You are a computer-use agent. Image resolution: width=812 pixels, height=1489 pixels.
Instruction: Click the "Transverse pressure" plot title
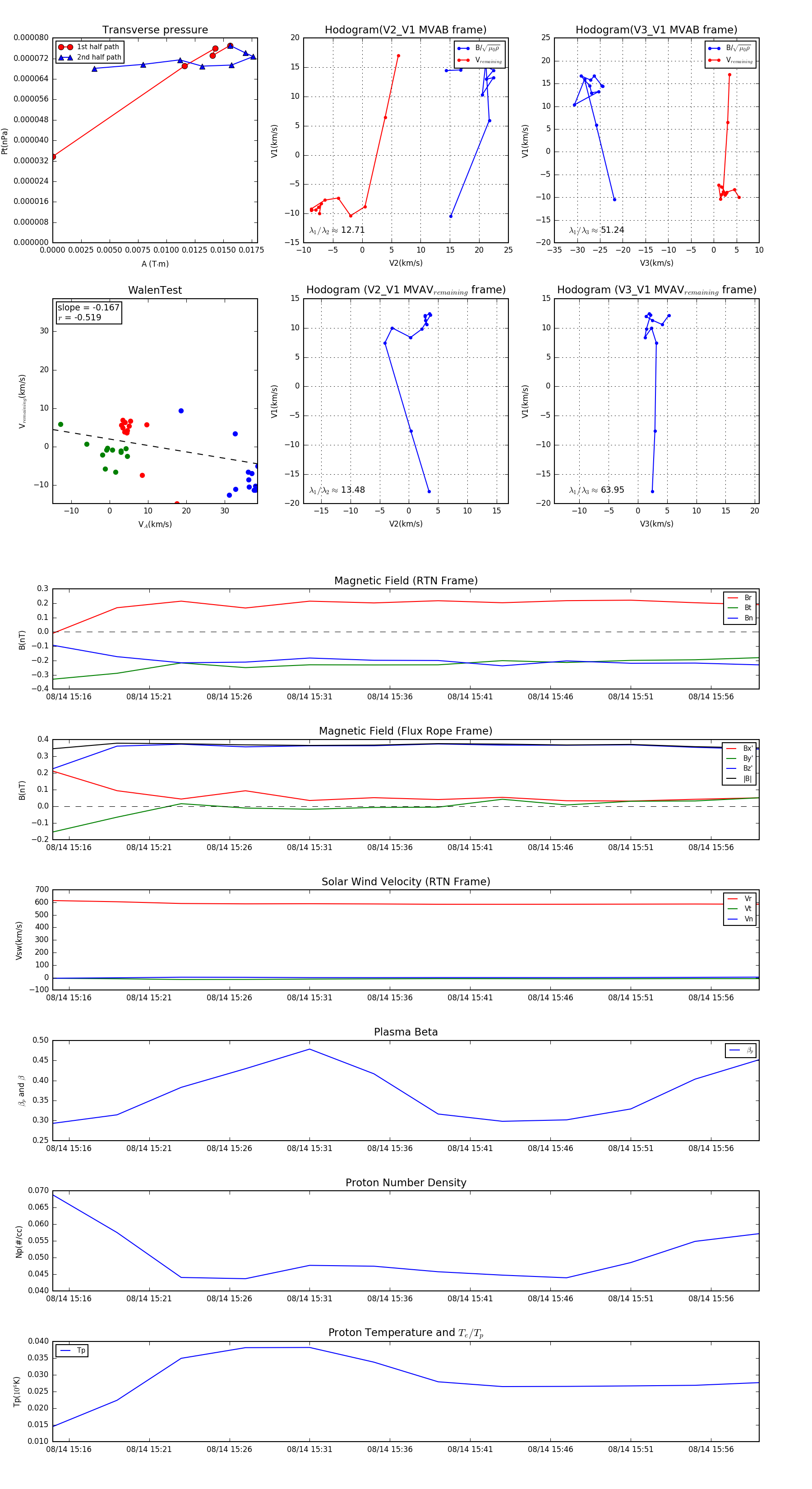(155, 30)
